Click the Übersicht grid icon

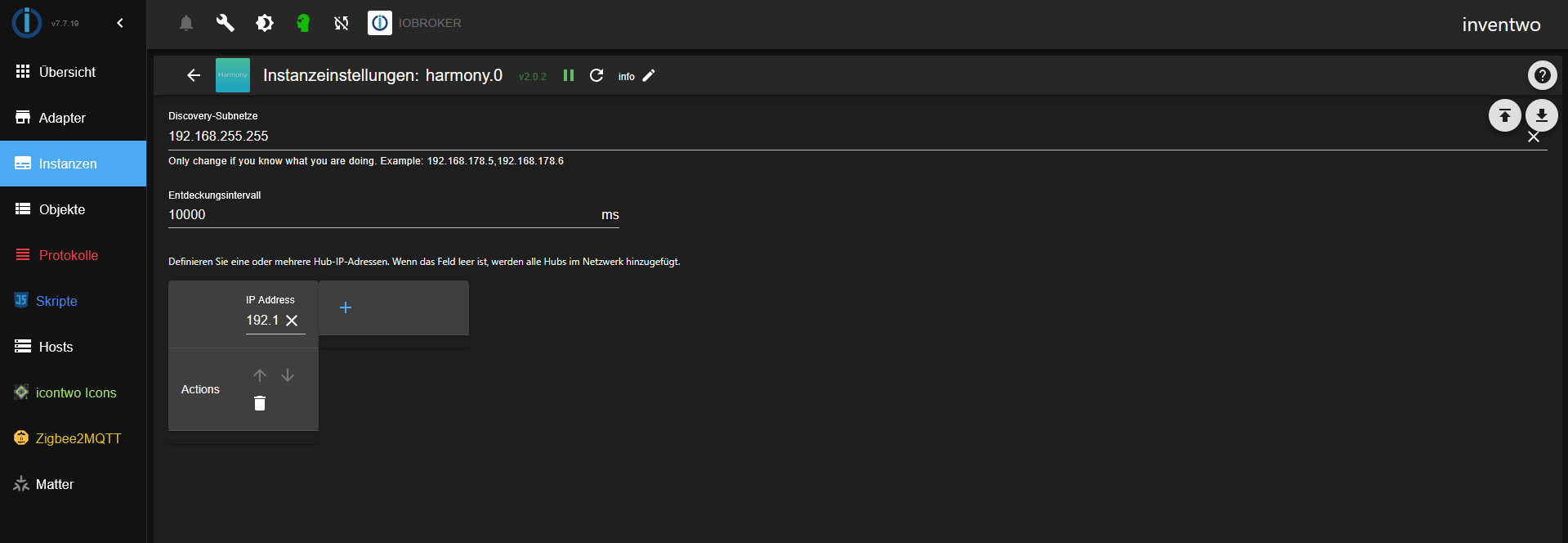(x=23, y=71)
